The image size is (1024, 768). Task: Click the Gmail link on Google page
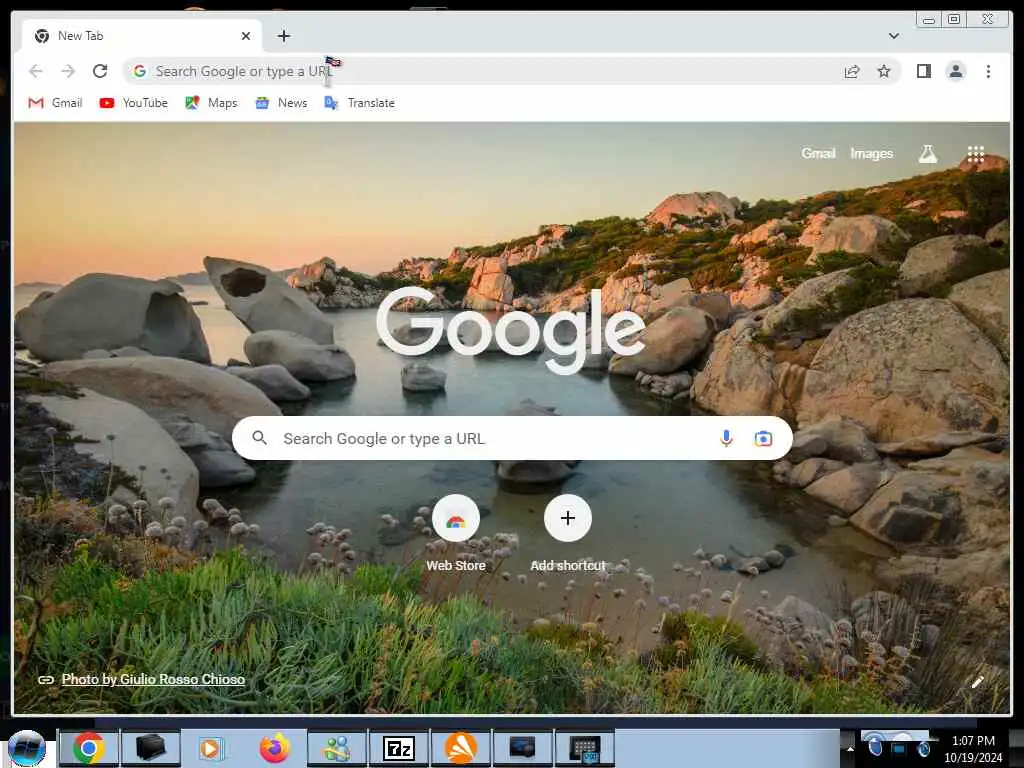coord(818,153)
